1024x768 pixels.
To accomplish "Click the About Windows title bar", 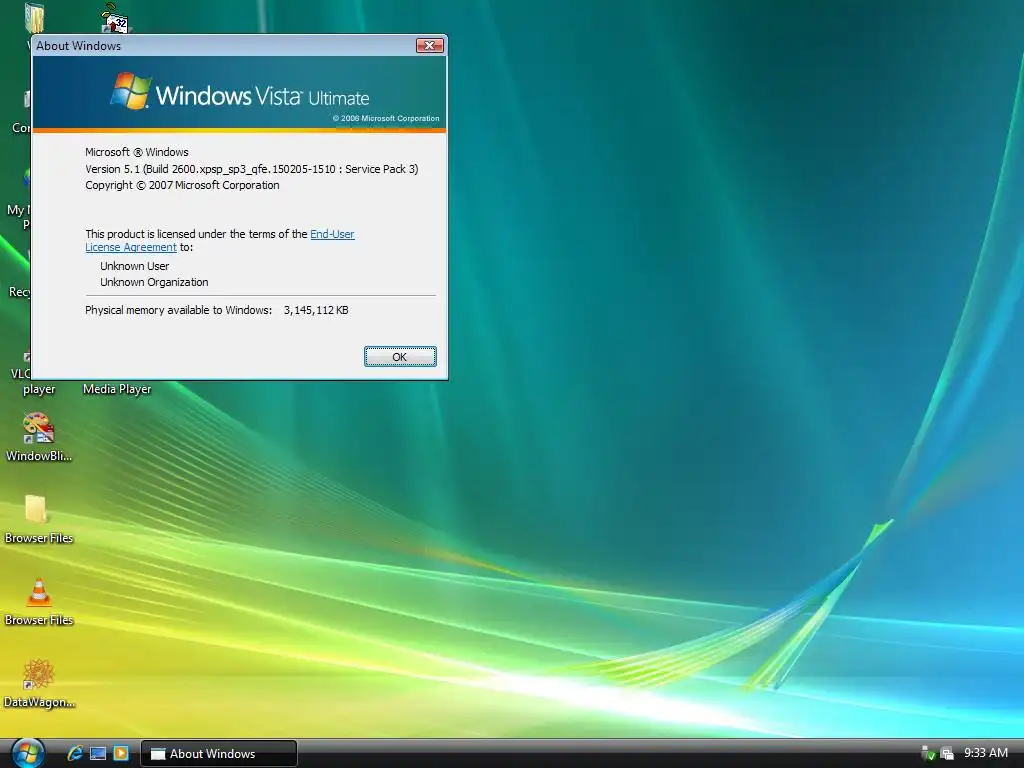I will pos(222,46).
